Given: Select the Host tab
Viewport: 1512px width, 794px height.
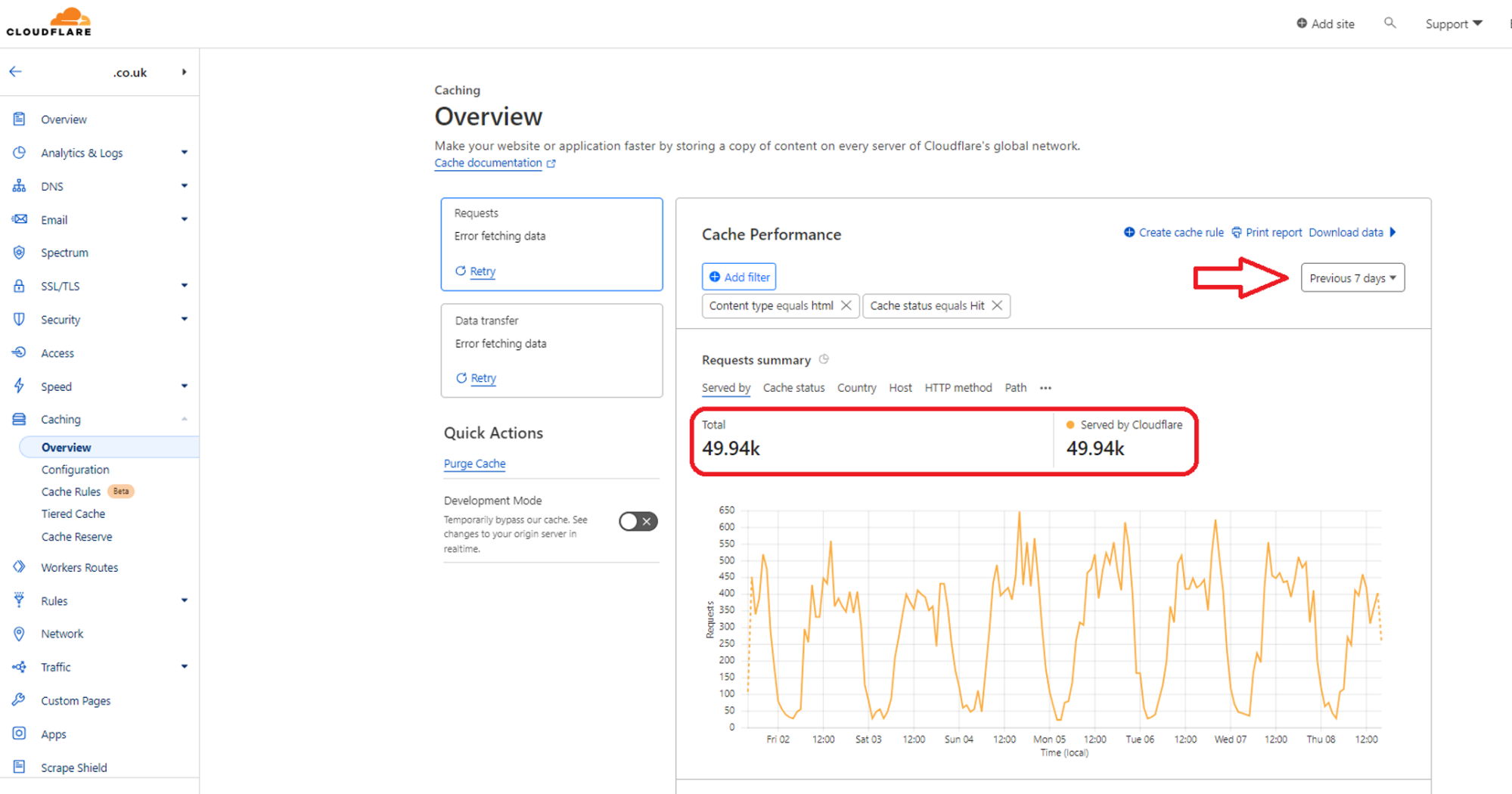Looking at the screenshot, I should 900,387.
